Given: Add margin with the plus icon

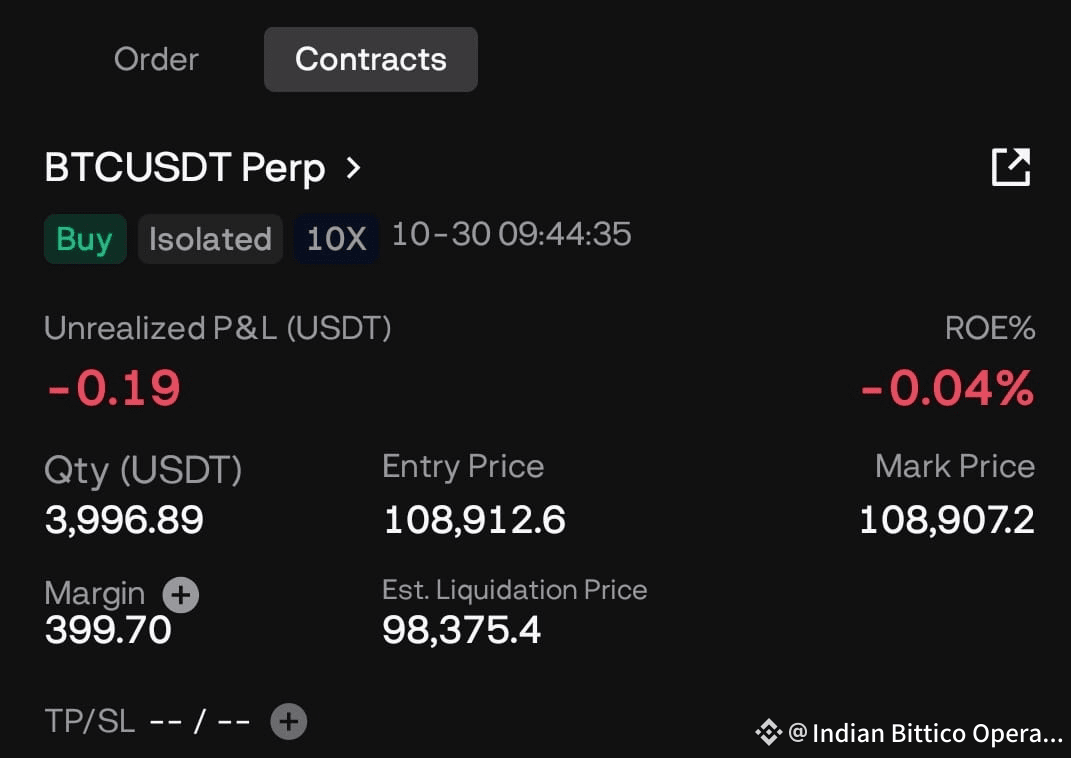Looking at the screenshot, I should (x=180, y=594).
